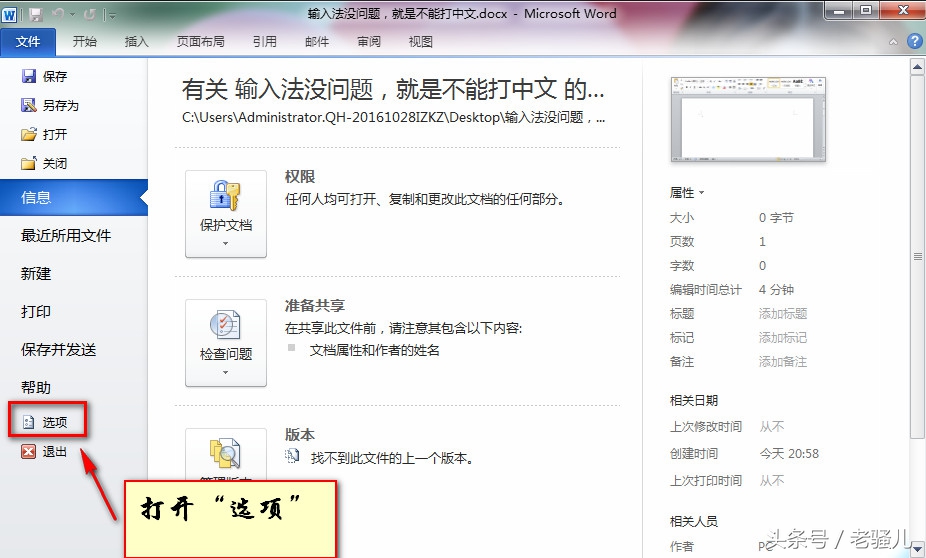Click the version document icon beside 找不到此文件的上一个版本

[292, 456]
